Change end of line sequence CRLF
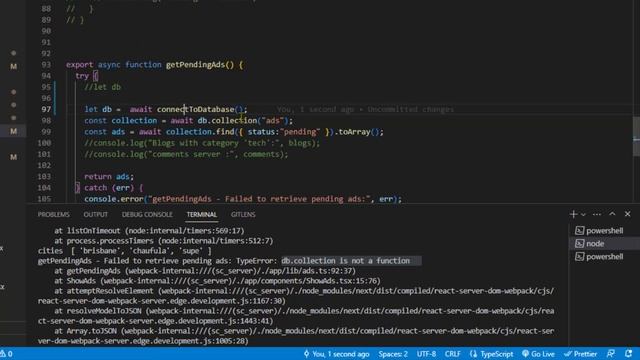The image size is (640, 360). click(452, 354)
